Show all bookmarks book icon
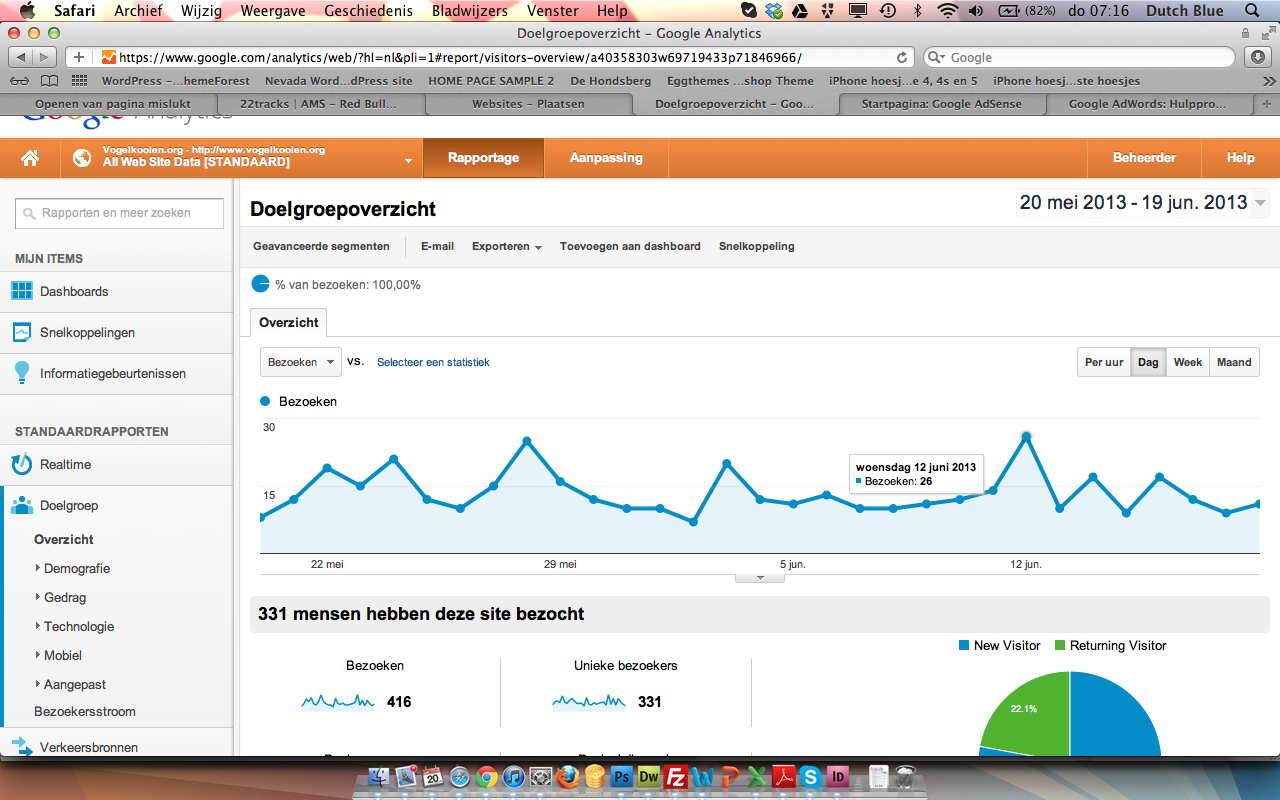 49,81
